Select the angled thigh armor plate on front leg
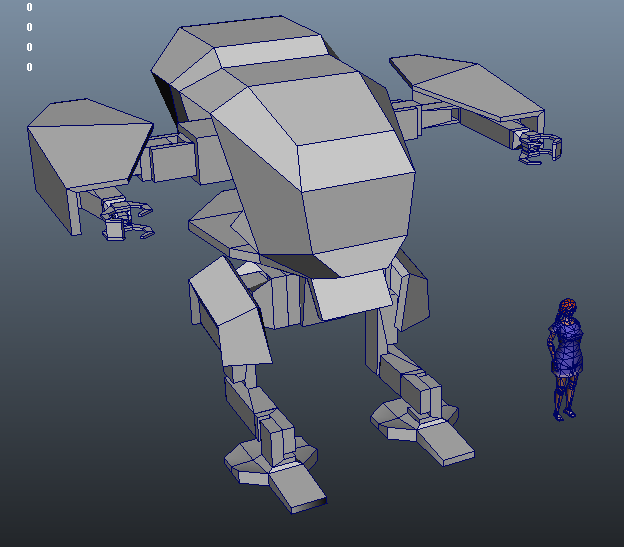 click(230, 312)
